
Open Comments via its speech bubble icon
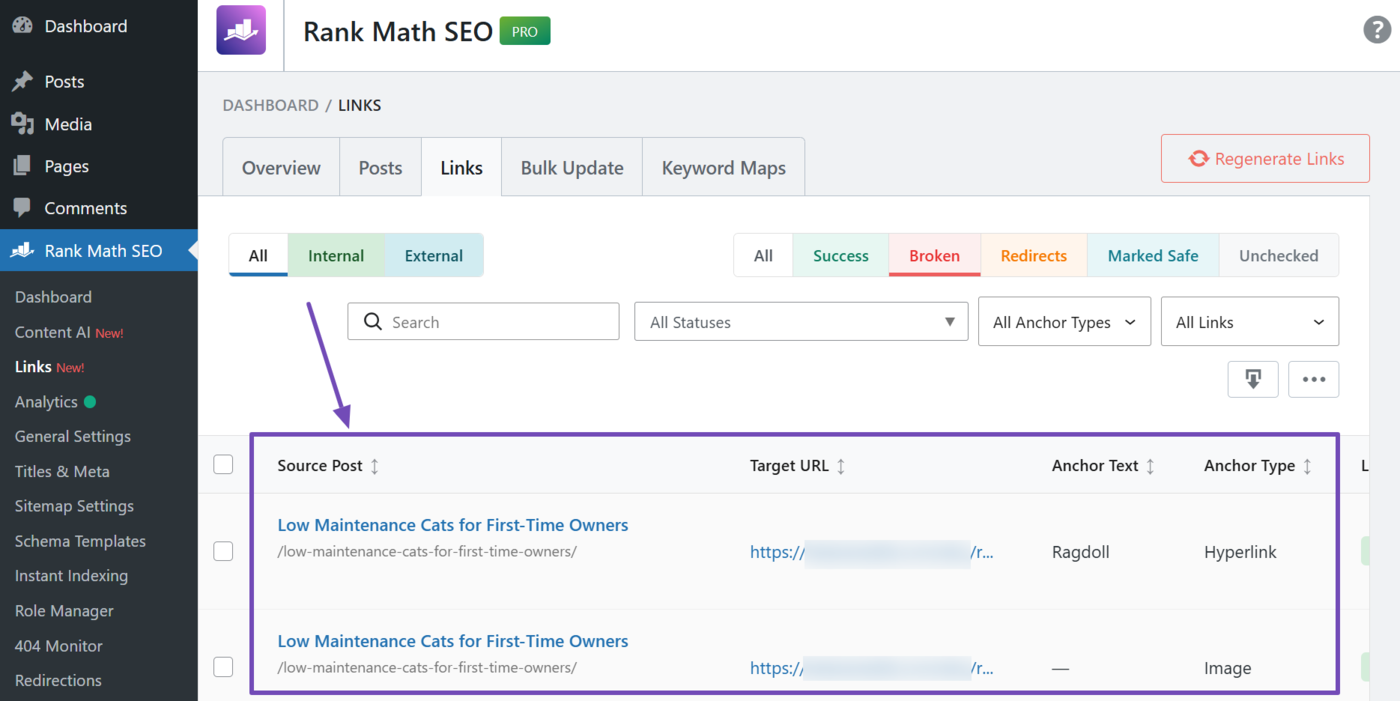(22, 207)
